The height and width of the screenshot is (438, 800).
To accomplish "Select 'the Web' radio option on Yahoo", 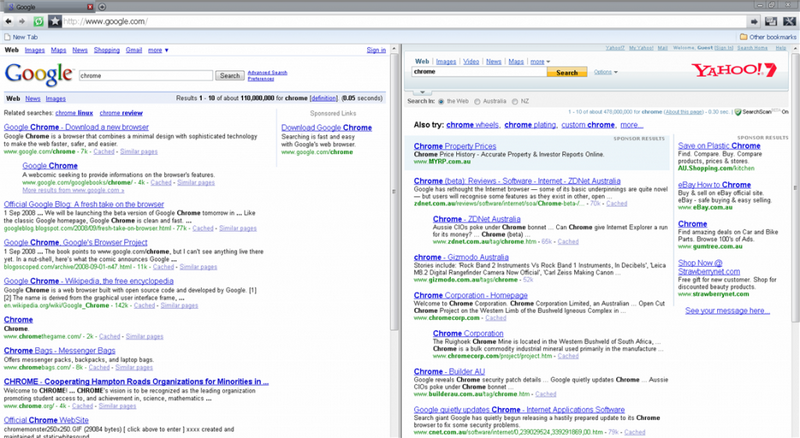I will 441,101.
